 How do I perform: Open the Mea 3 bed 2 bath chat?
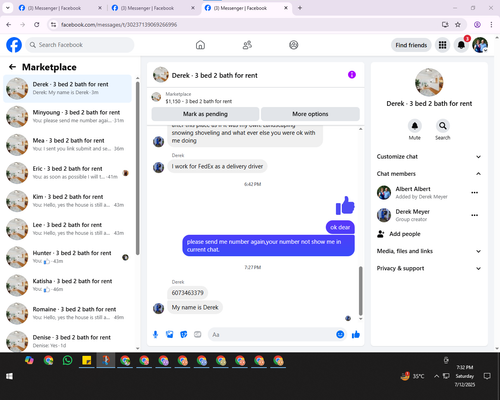[67, 144]
